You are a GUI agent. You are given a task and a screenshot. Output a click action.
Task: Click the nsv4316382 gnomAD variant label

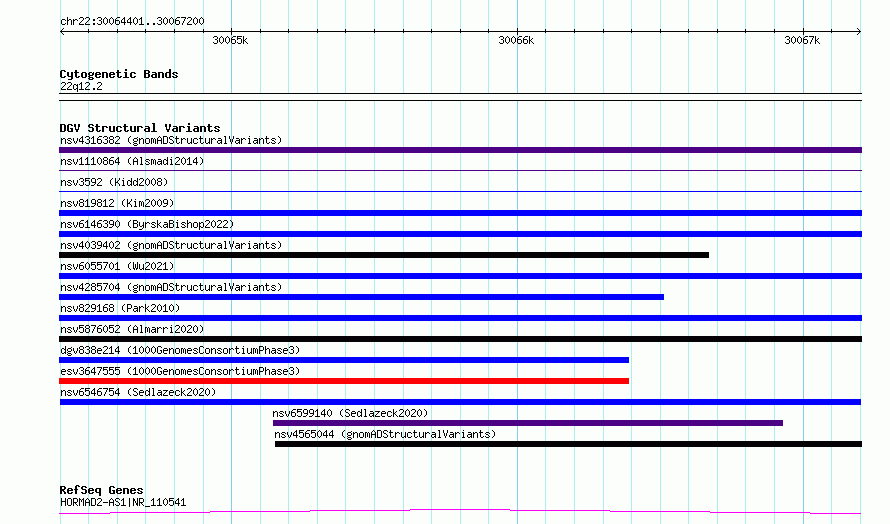pos(171,140)
